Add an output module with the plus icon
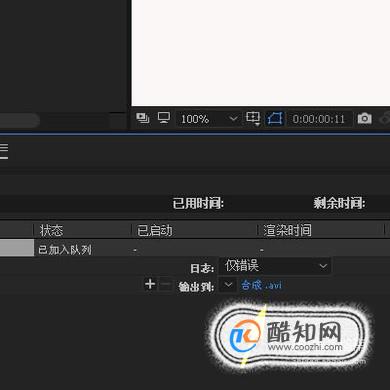 pyautogui.click(x=150, y=284)
